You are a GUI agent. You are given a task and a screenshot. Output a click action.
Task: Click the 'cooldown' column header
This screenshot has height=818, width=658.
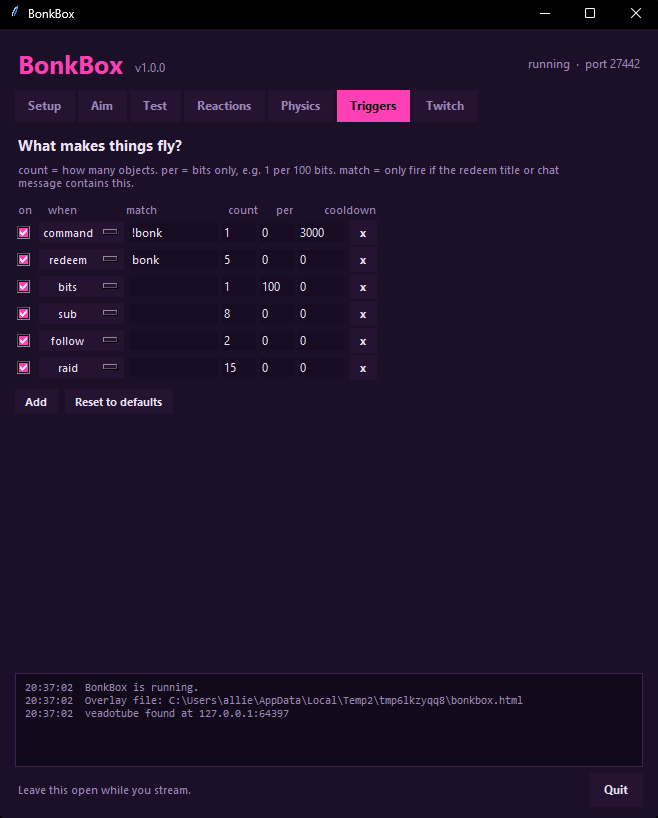click(x=350, y=210)
